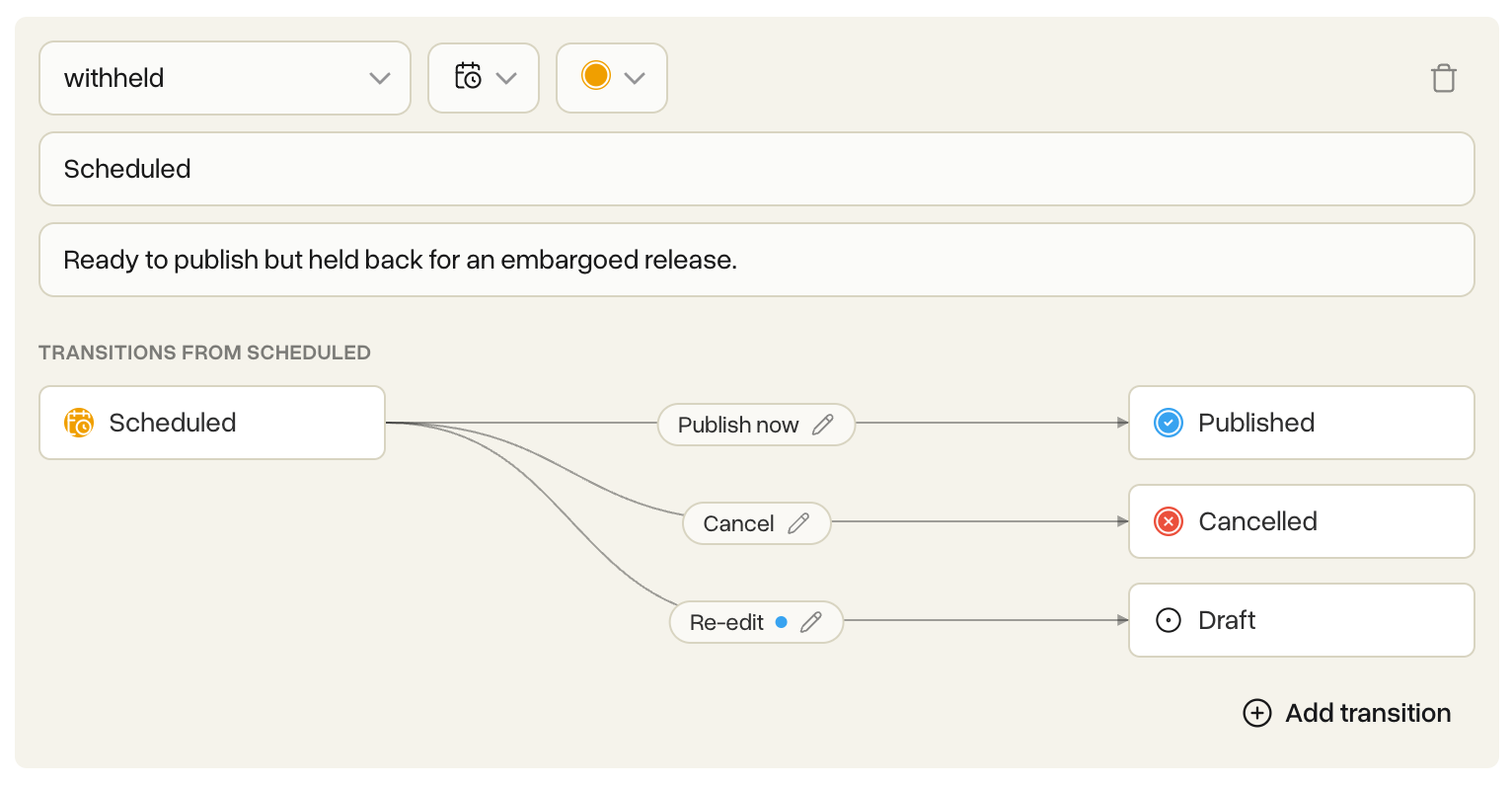Open the Cancelled target state node

pos(1301,521)
